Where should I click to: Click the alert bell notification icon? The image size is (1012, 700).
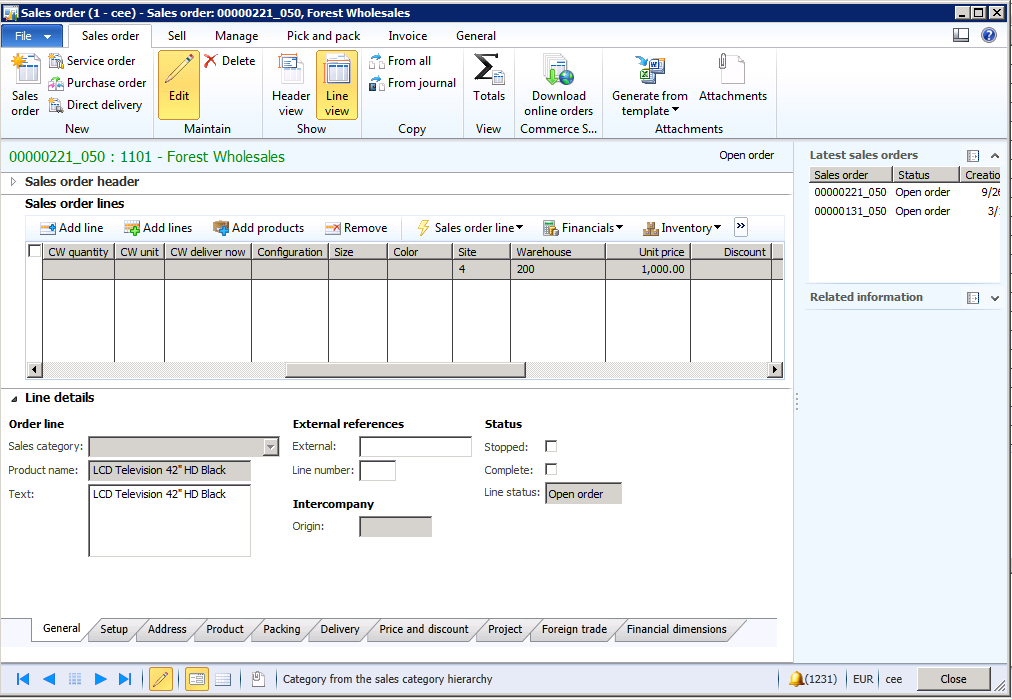coord(796,679)
